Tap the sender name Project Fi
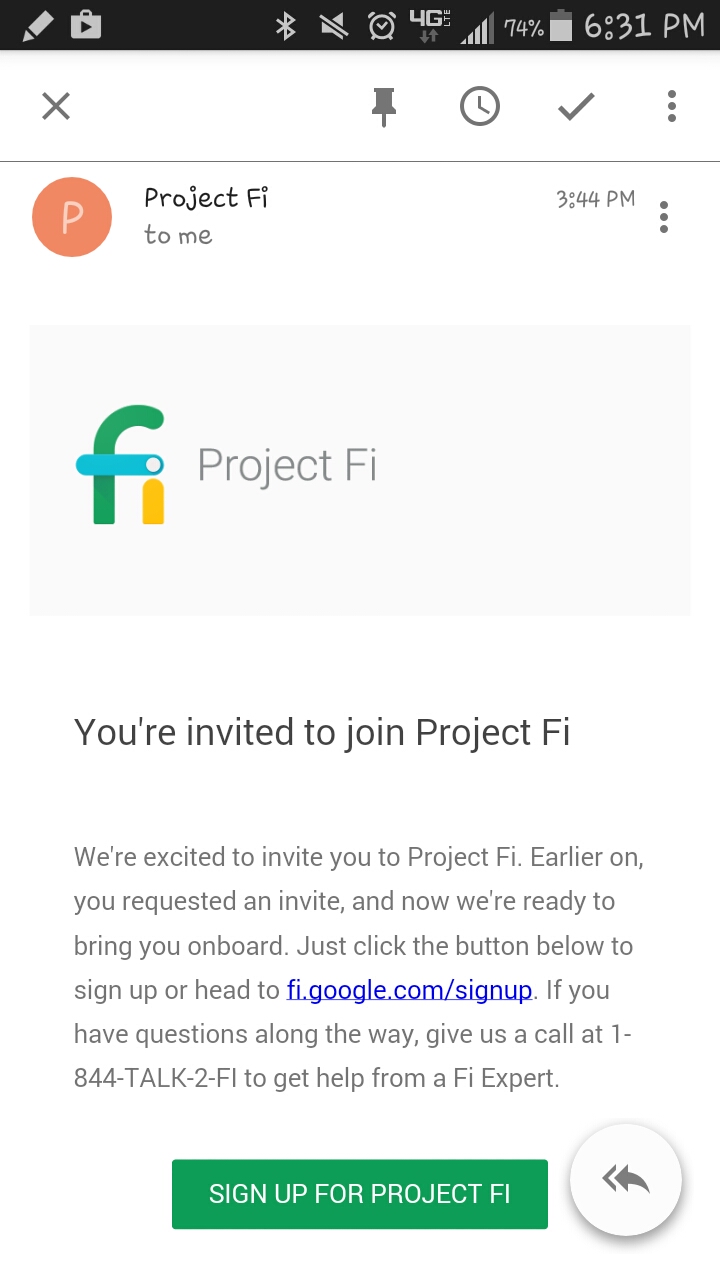720x1280 pixels. [206, 198]
